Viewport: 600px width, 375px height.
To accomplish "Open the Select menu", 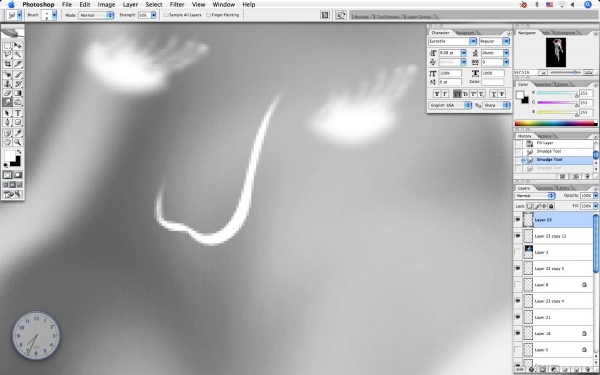I will (154, 5).
